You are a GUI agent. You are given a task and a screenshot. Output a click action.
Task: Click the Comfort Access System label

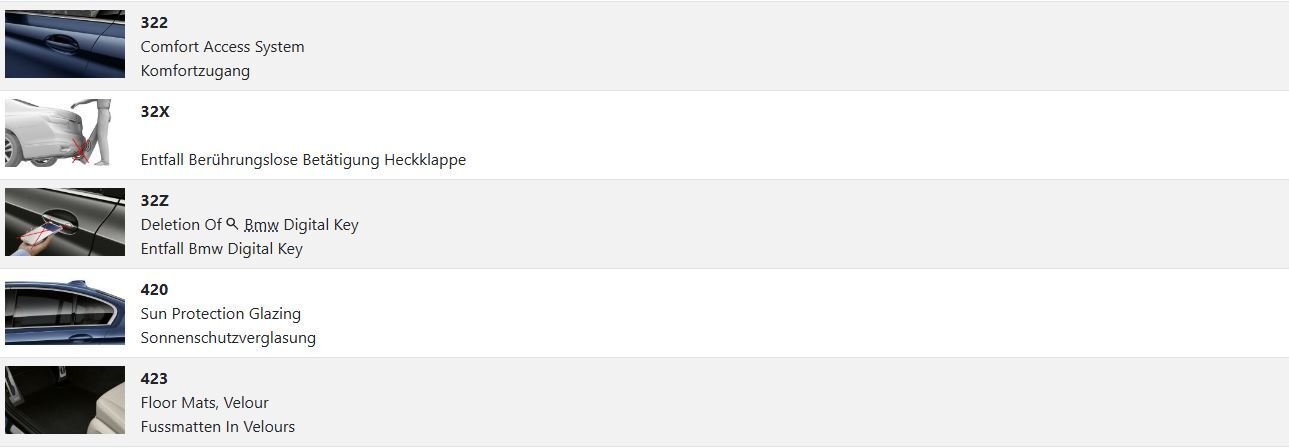[x=222, y=47]
